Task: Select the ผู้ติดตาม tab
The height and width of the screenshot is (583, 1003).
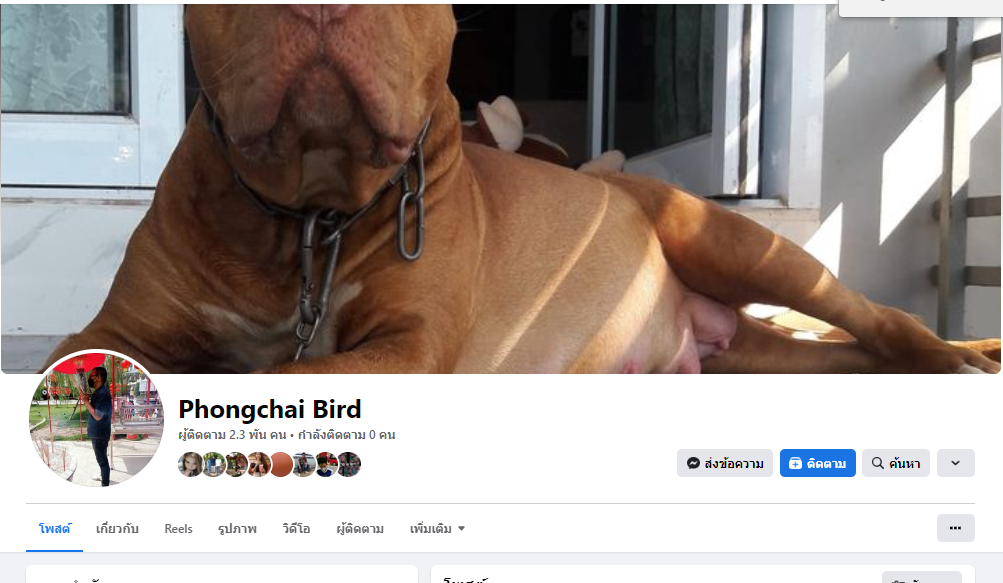Action: [360, 529]
